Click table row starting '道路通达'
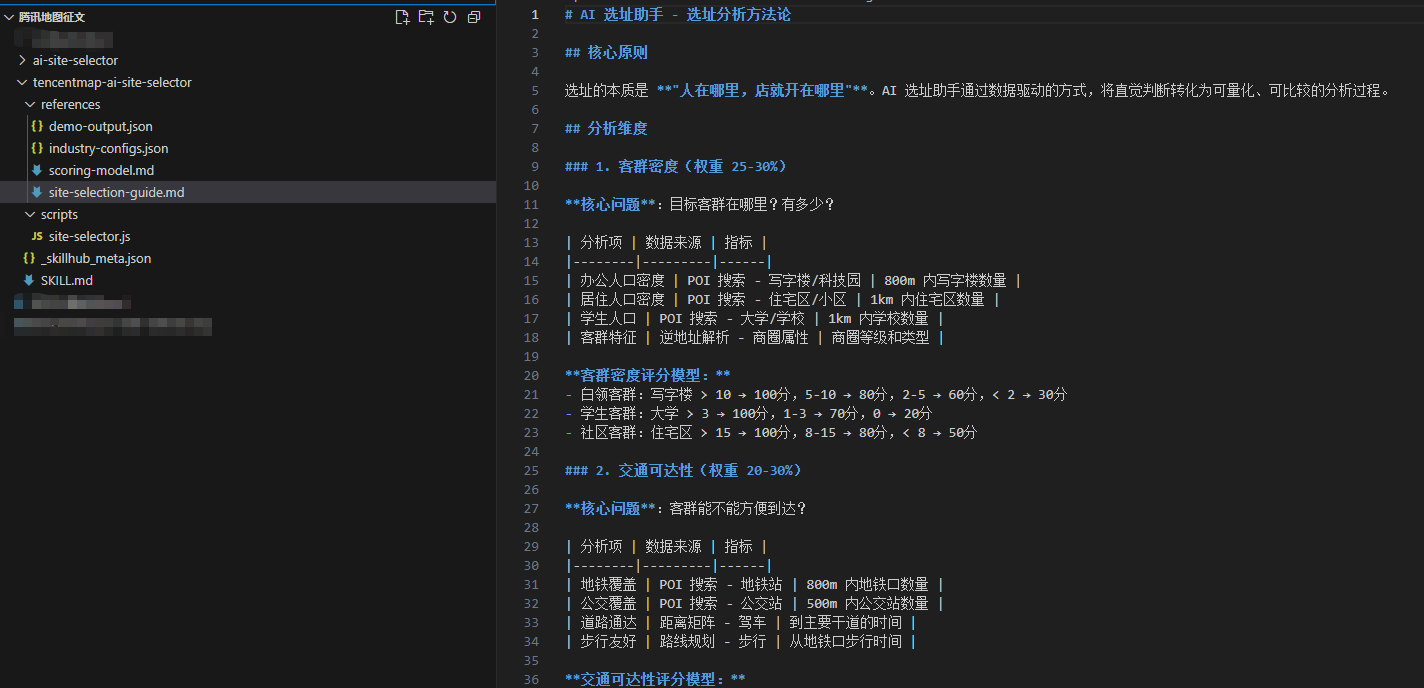 click(x=740, y=623)
